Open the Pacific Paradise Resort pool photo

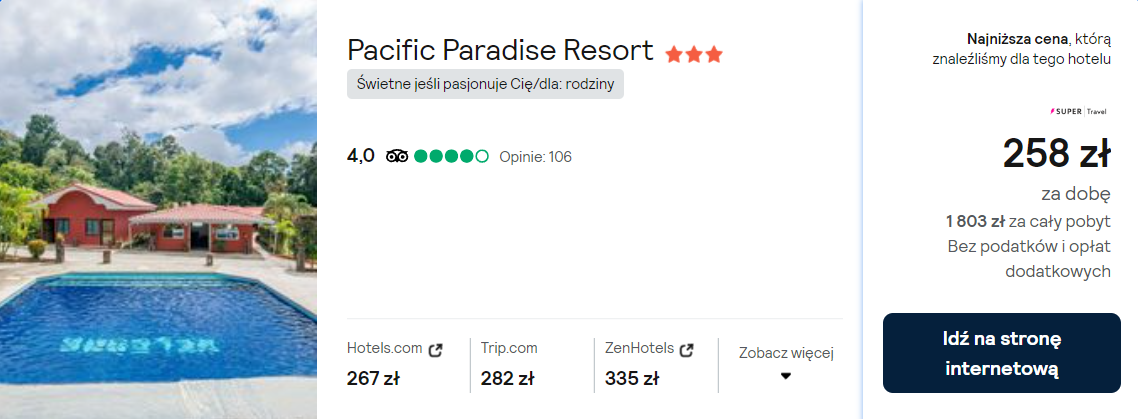click(x=158, y=210)
